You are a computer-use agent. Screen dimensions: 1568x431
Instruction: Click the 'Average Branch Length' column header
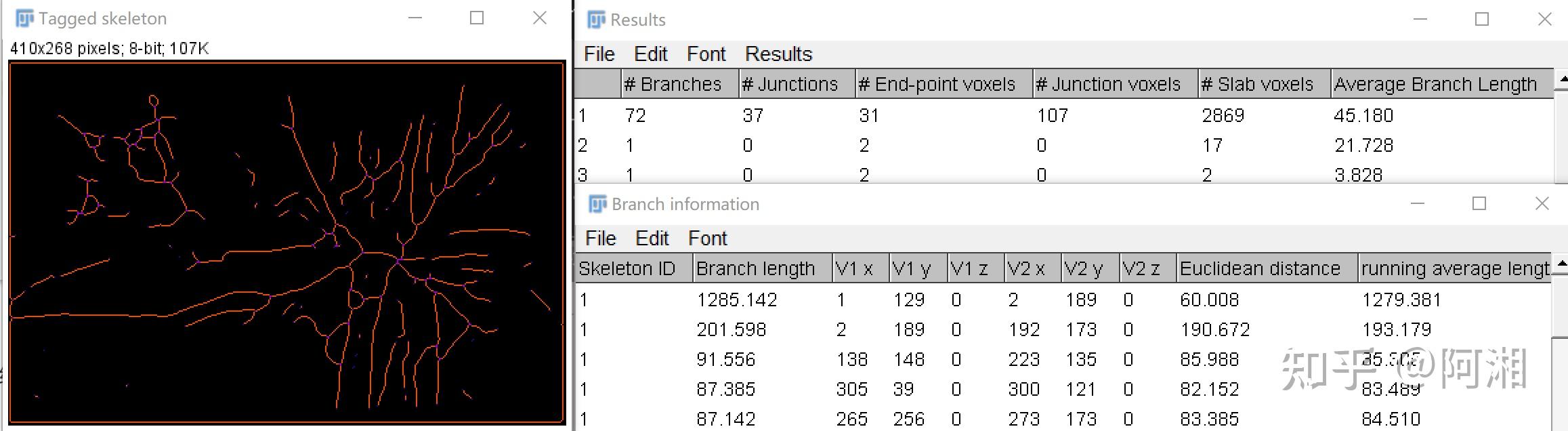point(1435,84)
